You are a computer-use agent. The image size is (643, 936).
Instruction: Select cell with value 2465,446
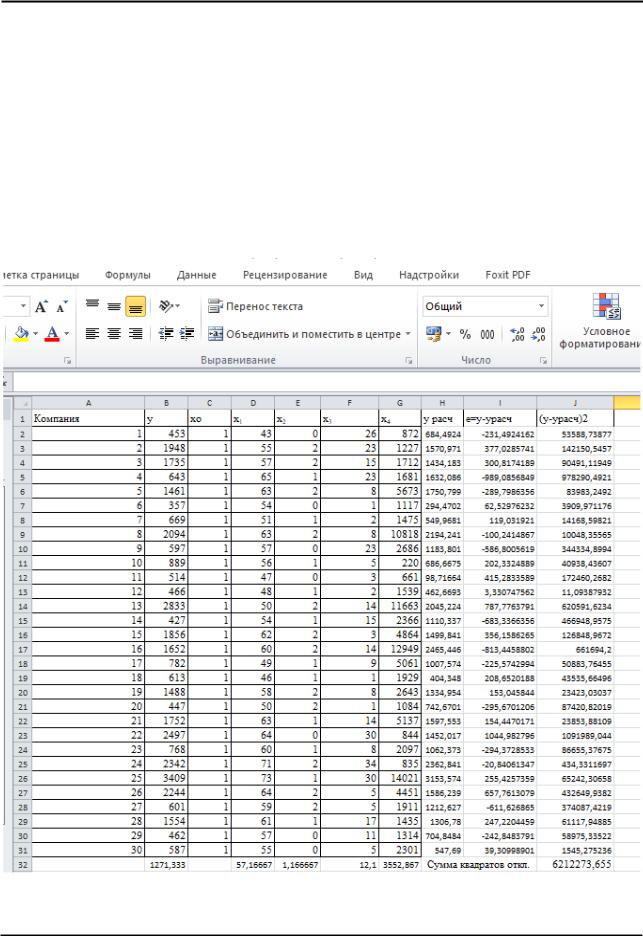coord(442,649)
